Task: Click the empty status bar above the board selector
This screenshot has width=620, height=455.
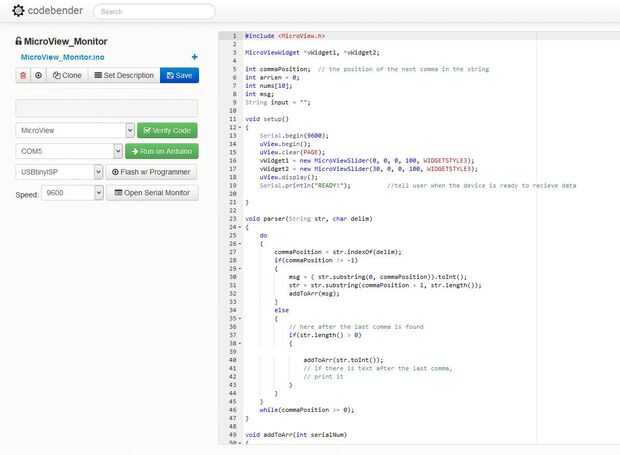Action: [x=107, y=108]
